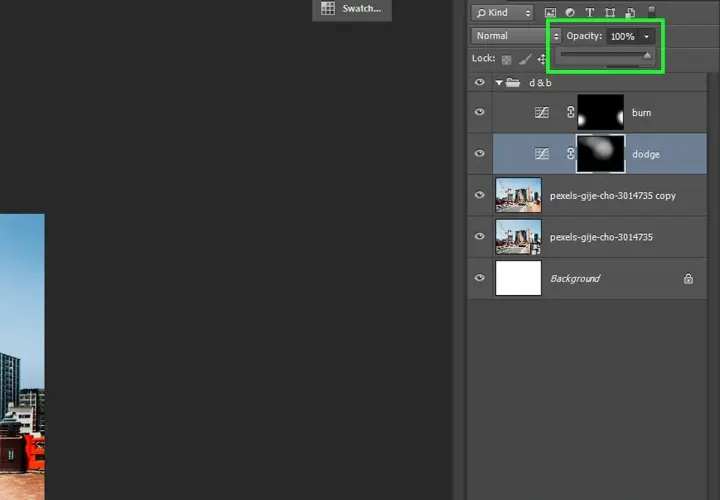Screen dimensions: 720x500
Task: Click the burn layer curves adjustment icon
Action: pyautogui.click(x=542, y=112)
